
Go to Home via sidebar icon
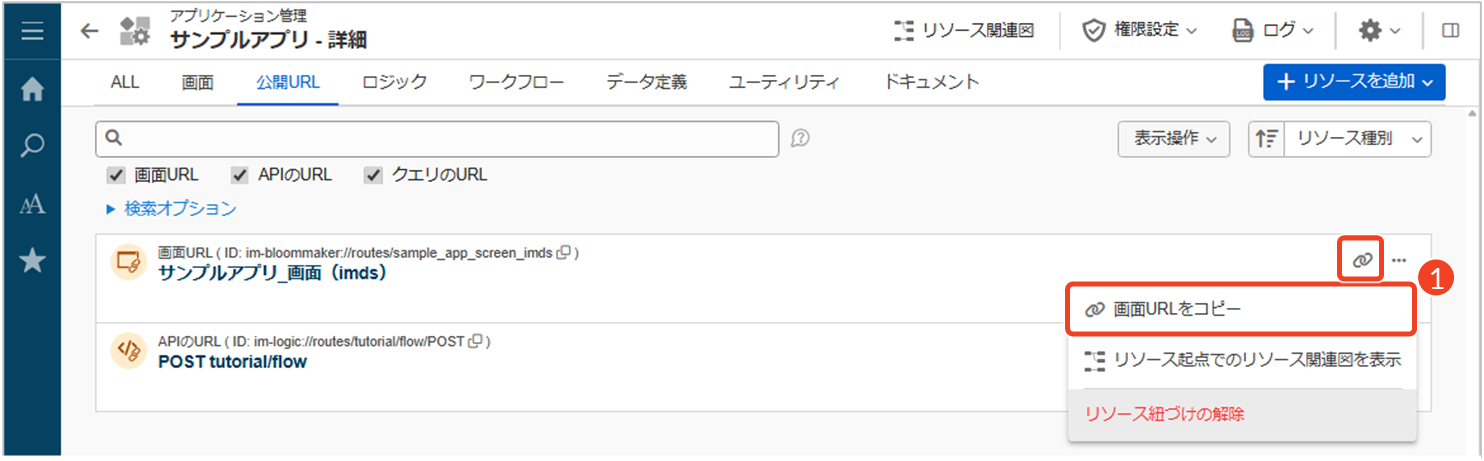tap(32, 90)
